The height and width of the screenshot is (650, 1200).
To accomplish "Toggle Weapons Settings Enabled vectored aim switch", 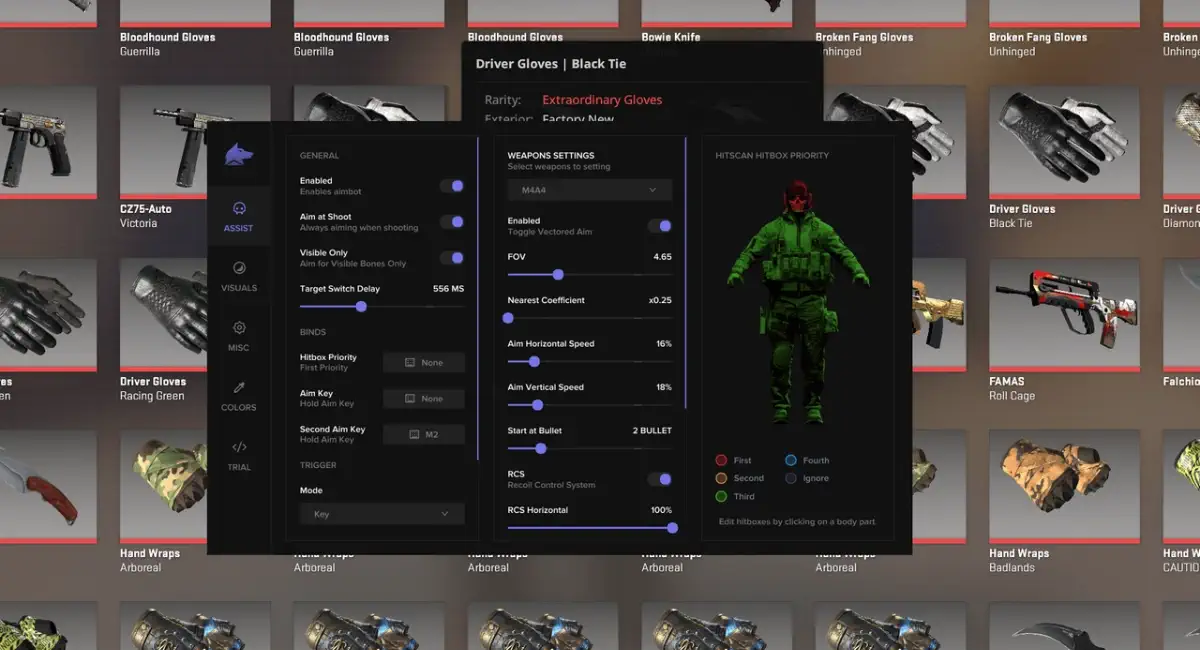I will (660, 226).
